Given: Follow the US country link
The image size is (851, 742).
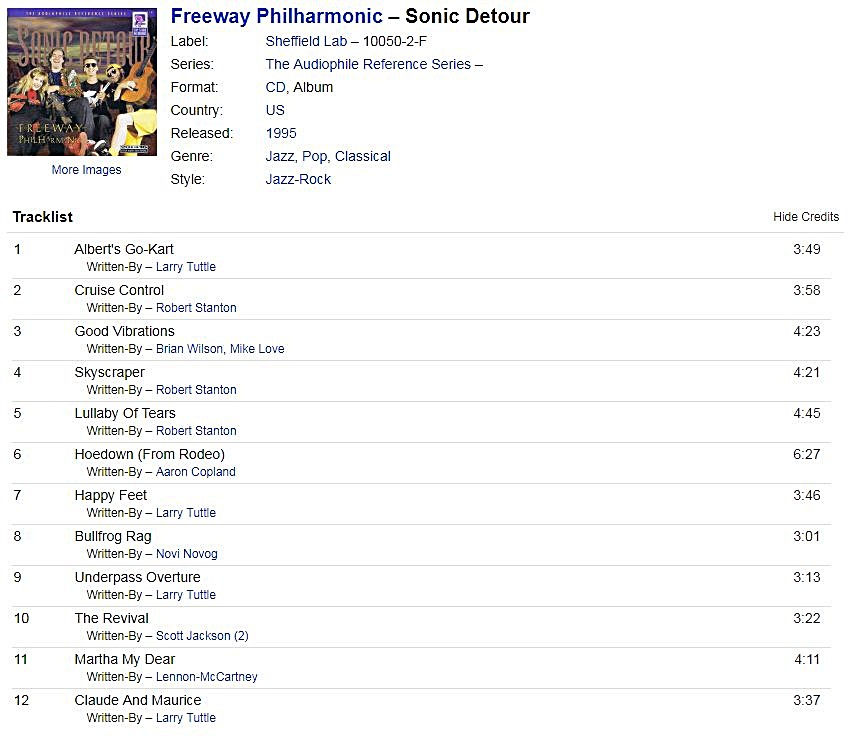Looking at the screenshot, I should point(275,110).
